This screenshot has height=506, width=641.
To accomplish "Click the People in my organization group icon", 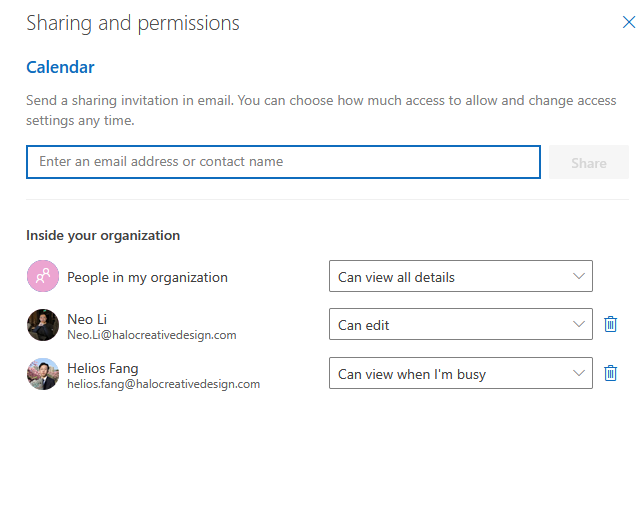I will [43, 277].
